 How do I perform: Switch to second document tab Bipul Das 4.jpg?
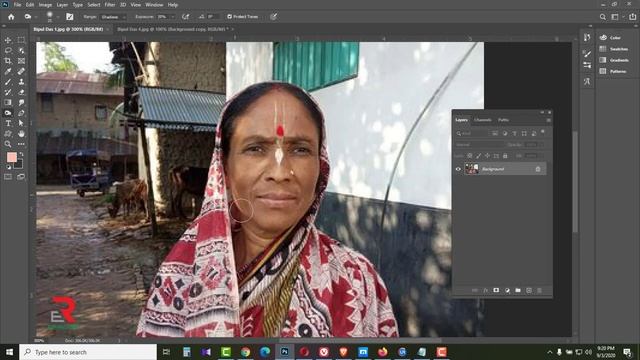tap(173, 29)
